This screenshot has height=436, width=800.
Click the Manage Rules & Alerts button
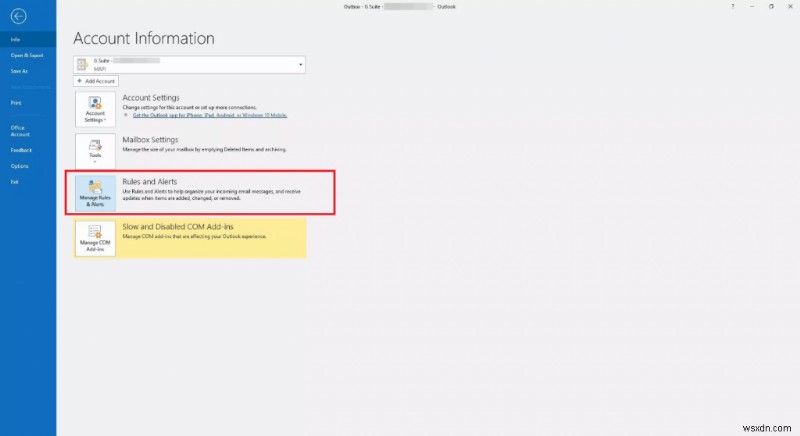(x=95, y=193)
